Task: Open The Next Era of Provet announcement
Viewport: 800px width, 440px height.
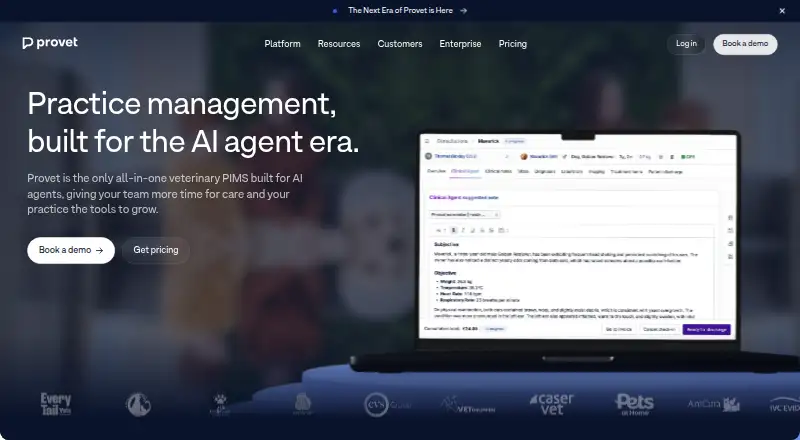Action: coord(400,10)
